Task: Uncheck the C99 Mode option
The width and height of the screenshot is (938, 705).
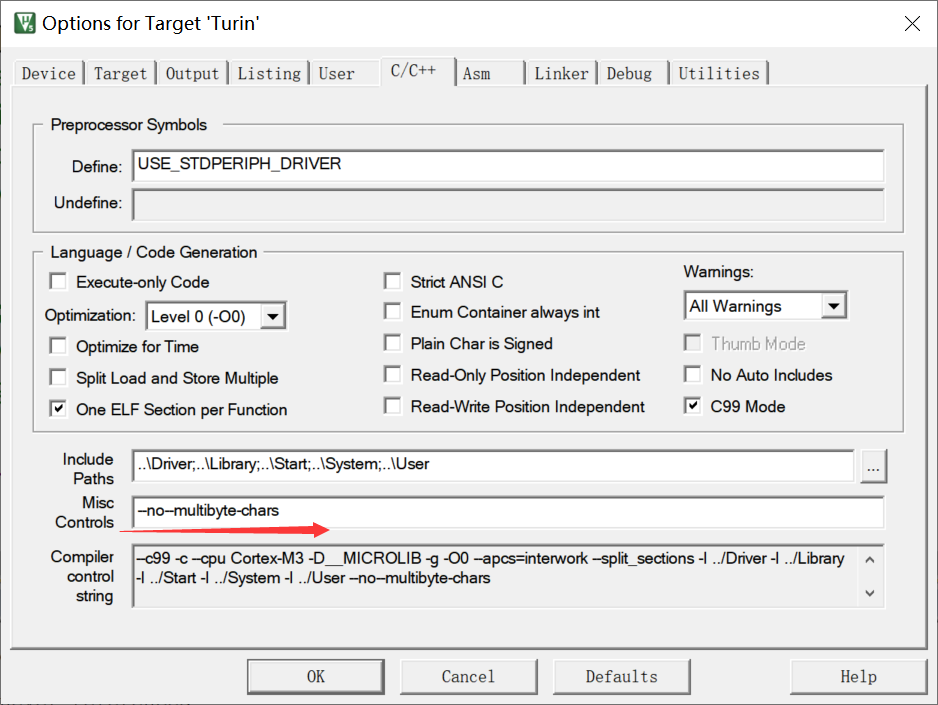Action: [x=693, y=406]
